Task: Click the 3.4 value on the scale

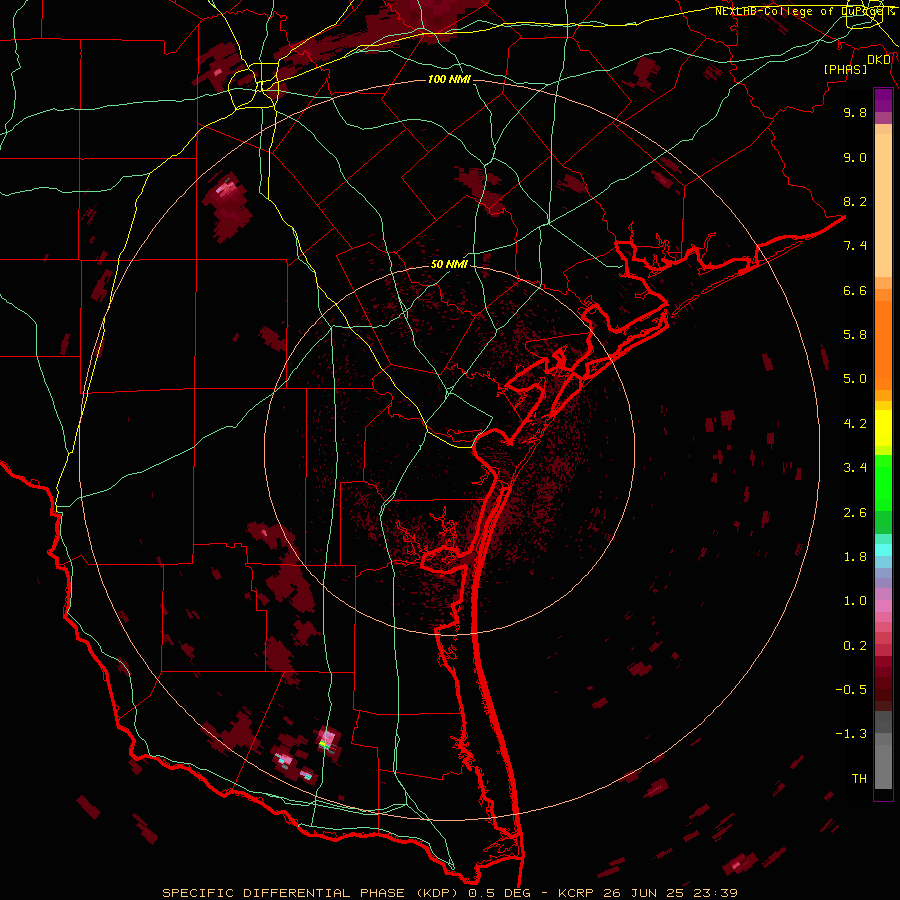Action: point(855,468)
